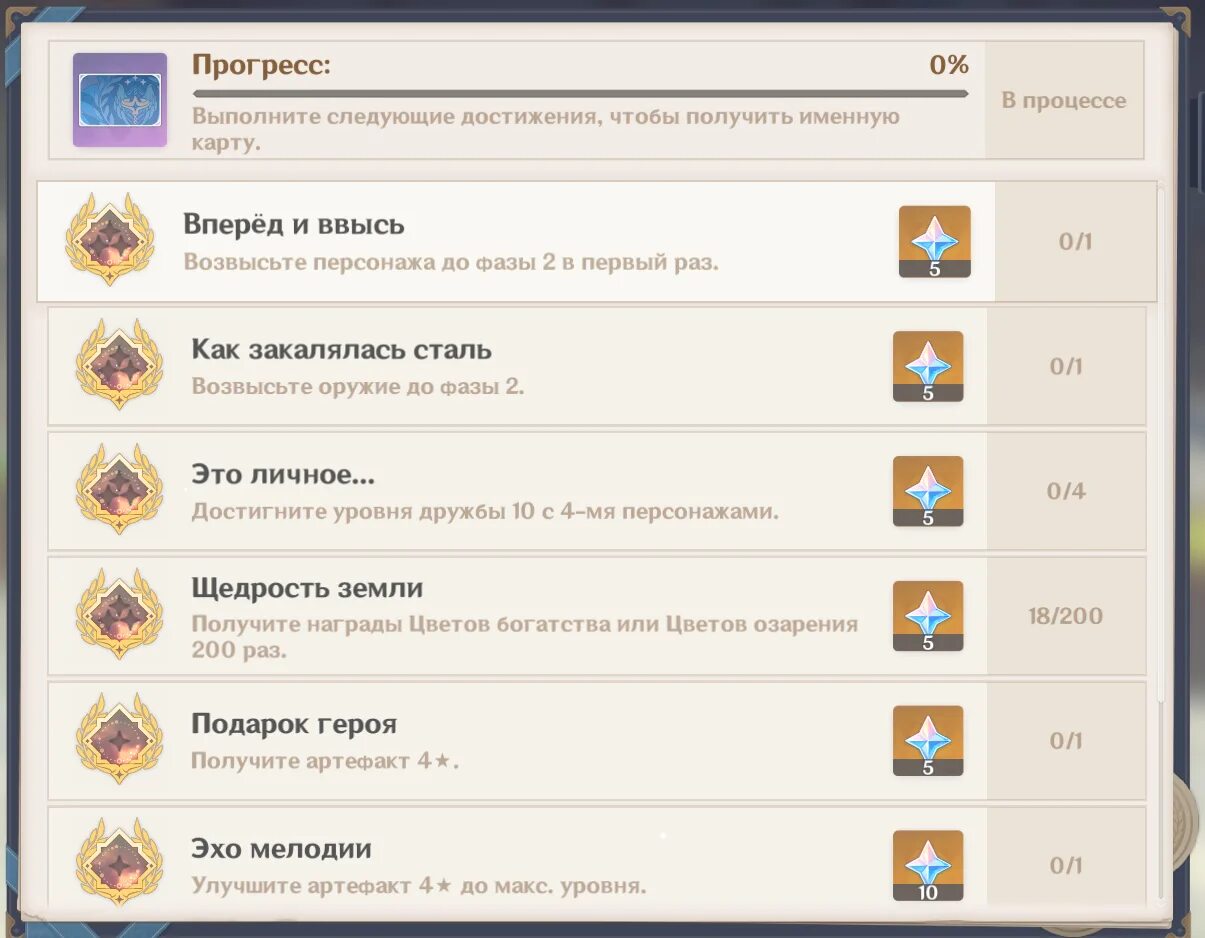
Task: Select the Щедрость земли achievement title
Action: pos(307,588)
